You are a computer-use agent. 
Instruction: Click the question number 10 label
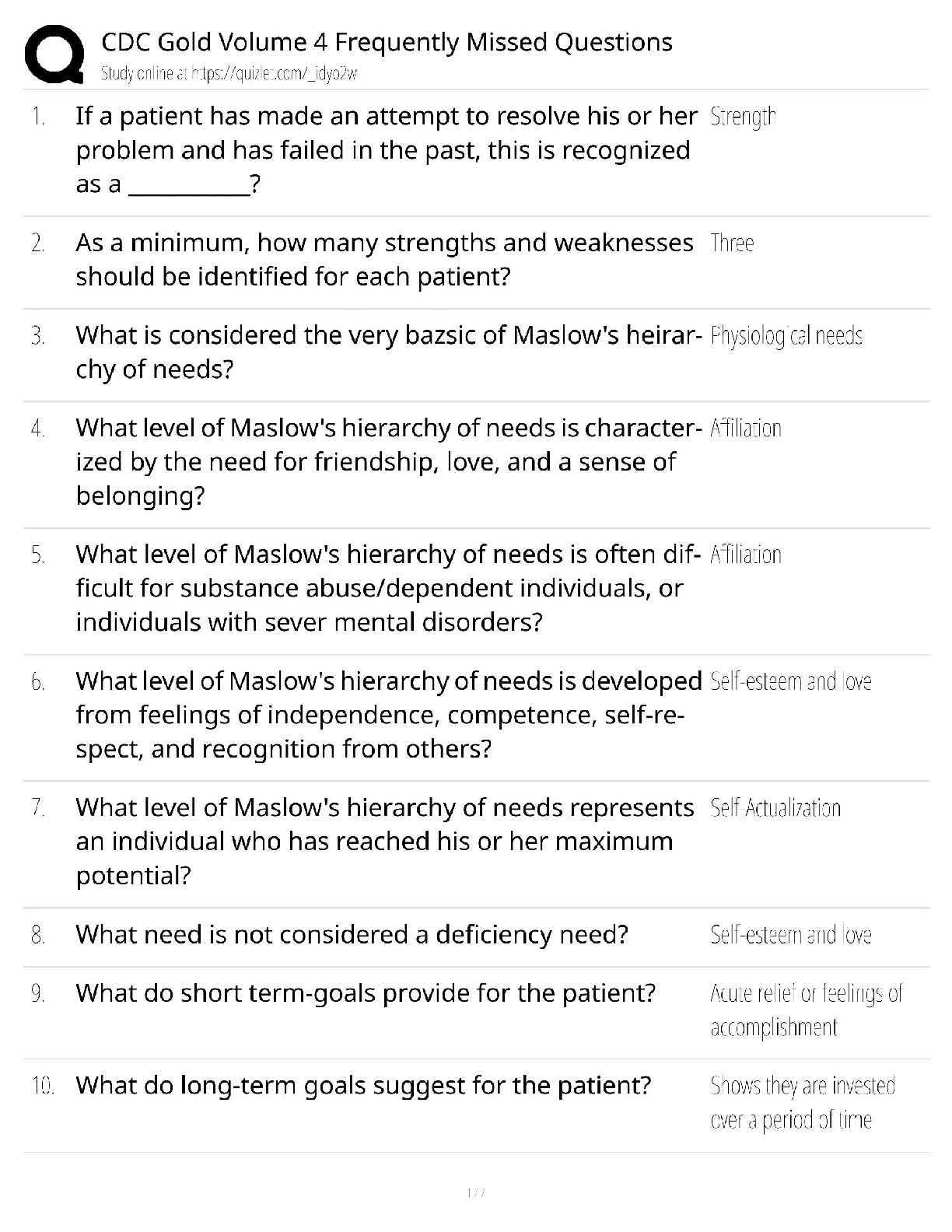42,1086
